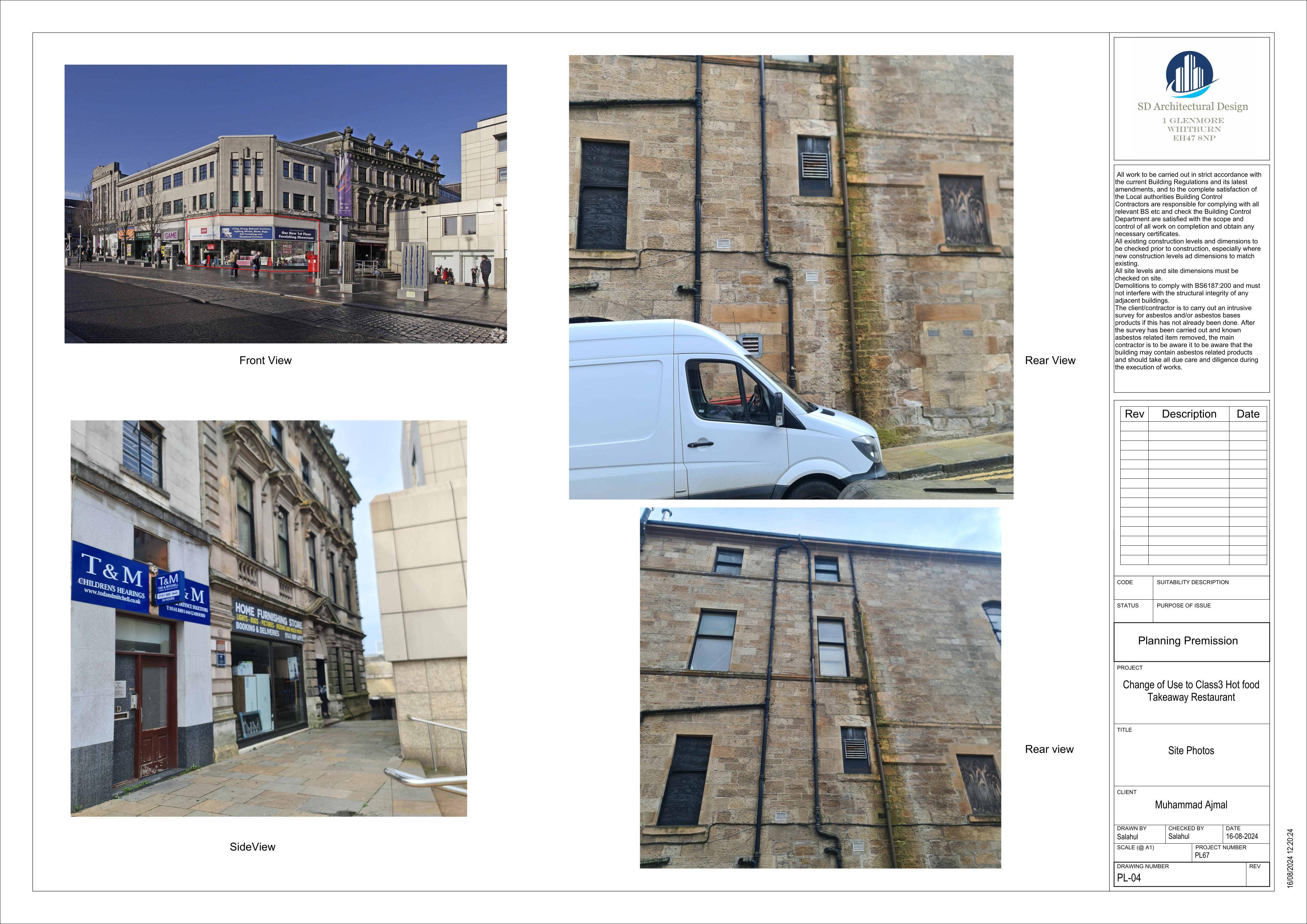This screenshot has height=924, width=1307.
Task: Select the SideView street photo
Action: pyautogui.click(x=269, y=618)
